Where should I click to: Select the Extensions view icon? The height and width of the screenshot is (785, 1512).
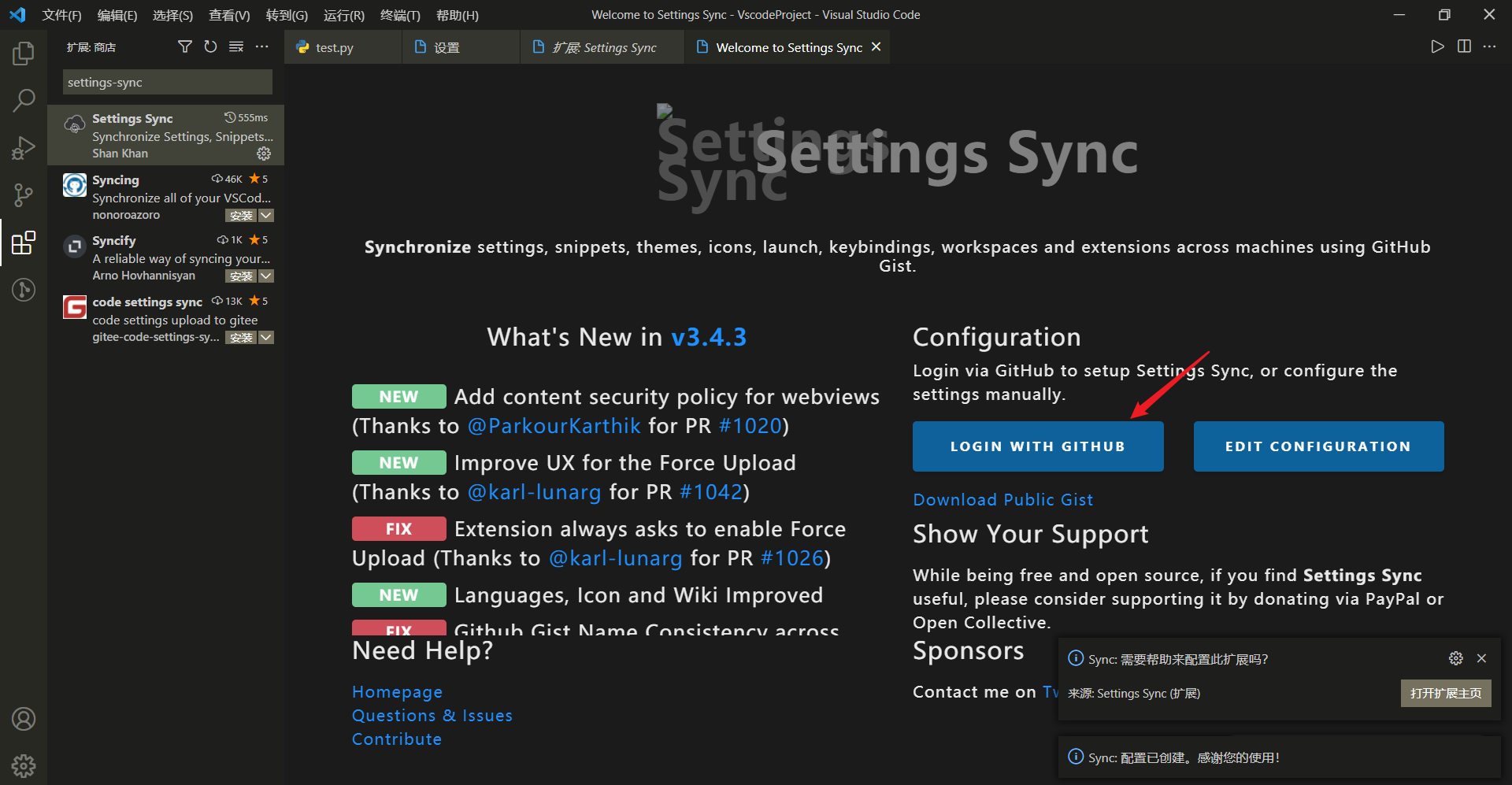[24, 243]
